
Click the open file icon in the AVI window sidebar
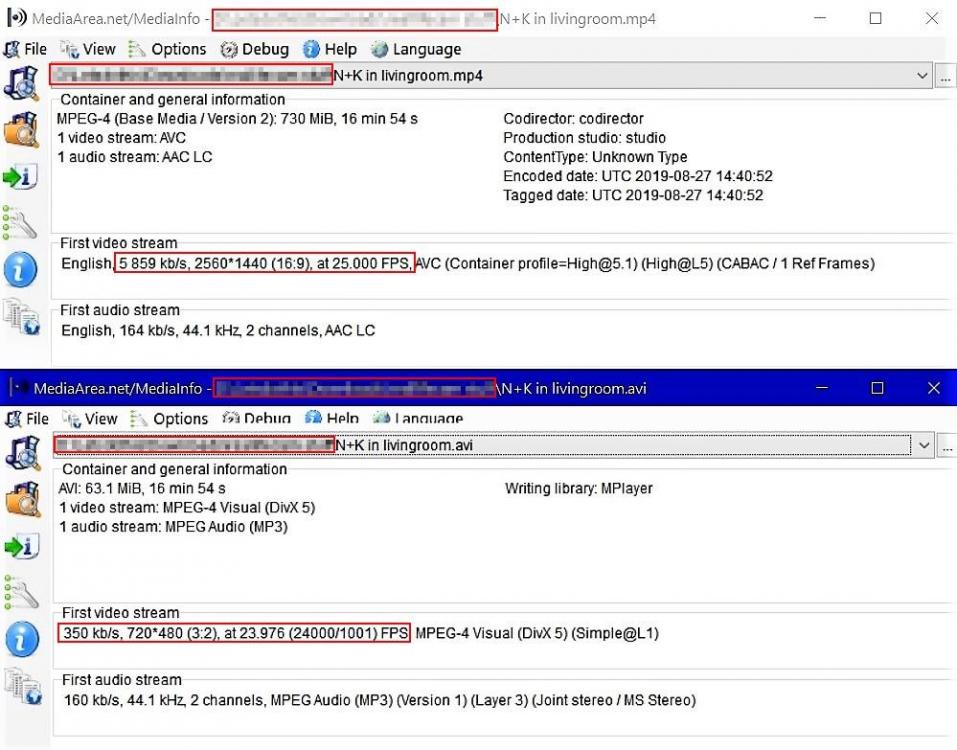click(x=21, y=454)
